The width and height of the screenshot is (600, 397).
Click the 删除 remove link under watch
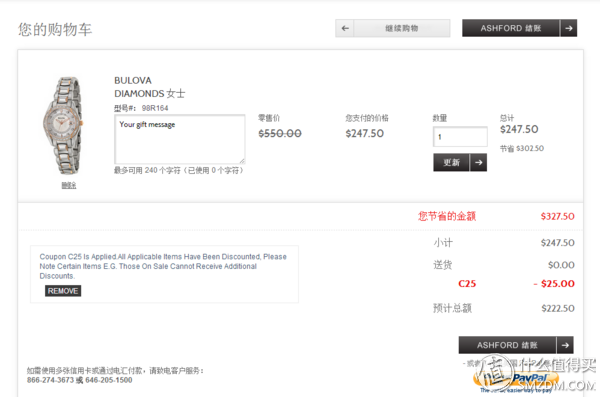69,185
